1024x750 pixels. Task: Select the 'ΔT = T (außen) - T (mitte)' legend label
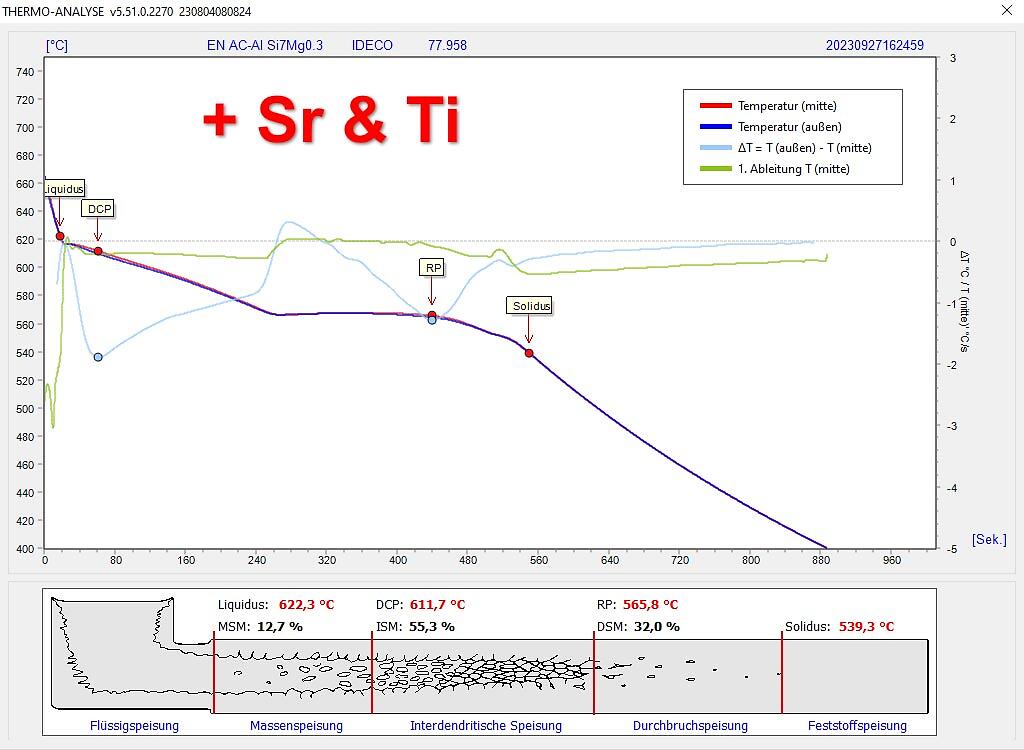[x=805, y=148]
